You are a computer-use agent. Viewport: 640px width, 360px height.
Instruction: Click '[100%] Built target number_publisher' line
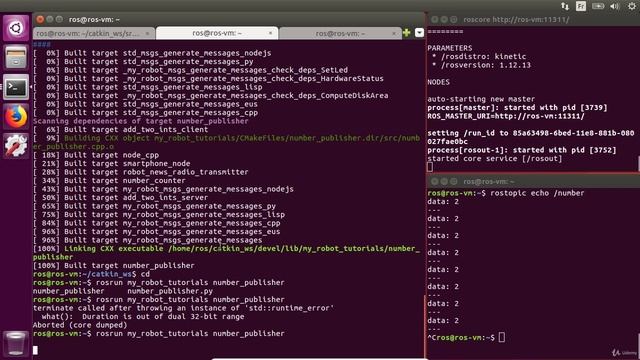point(114,266)
